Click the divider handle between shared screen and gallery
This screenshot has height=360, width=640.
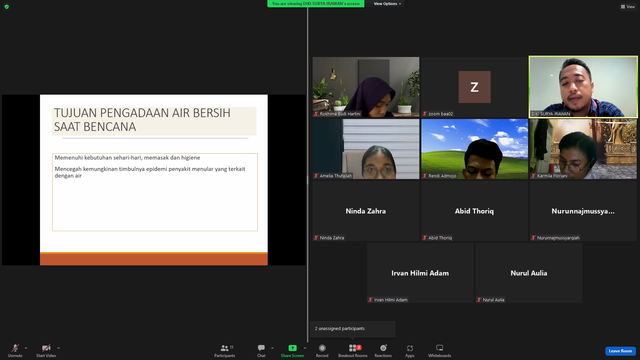tap(308, 180)
